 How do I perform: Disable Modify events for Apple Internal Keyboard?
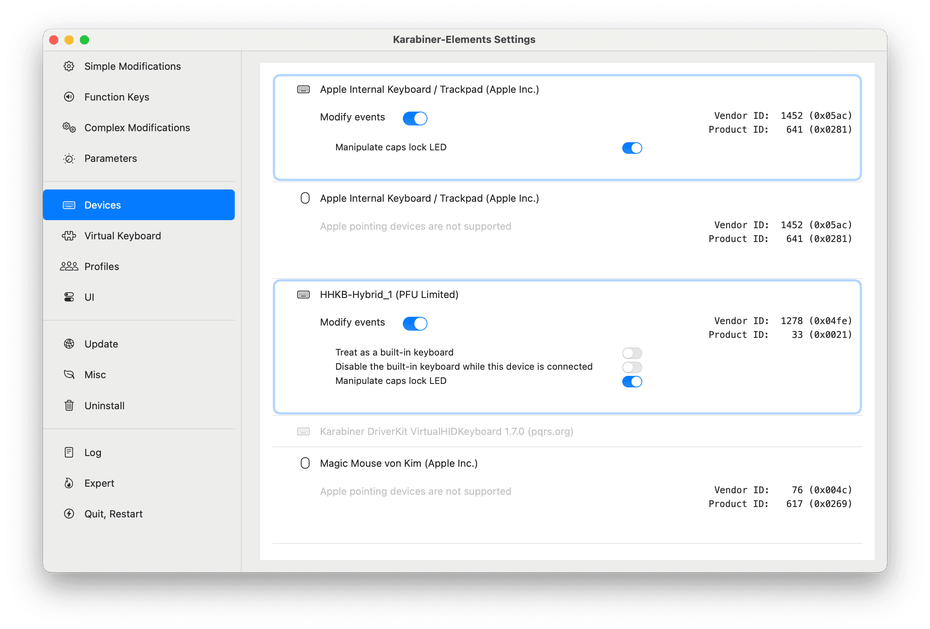tap(415, 118)
